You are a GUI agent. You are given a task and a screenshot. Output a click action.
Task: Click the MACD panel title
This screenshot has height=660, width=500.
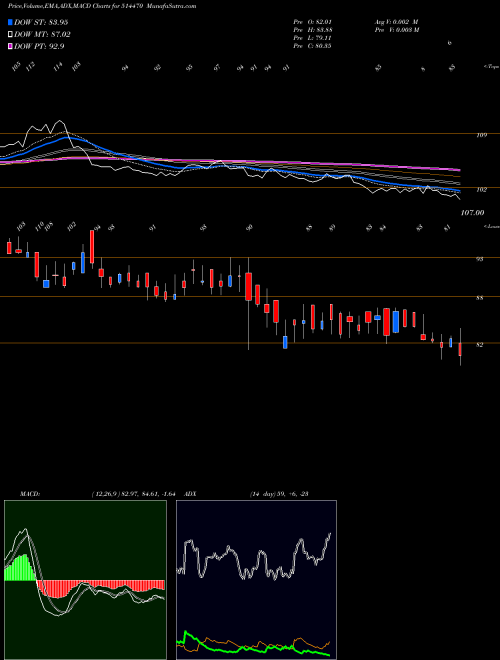point(29,494)
